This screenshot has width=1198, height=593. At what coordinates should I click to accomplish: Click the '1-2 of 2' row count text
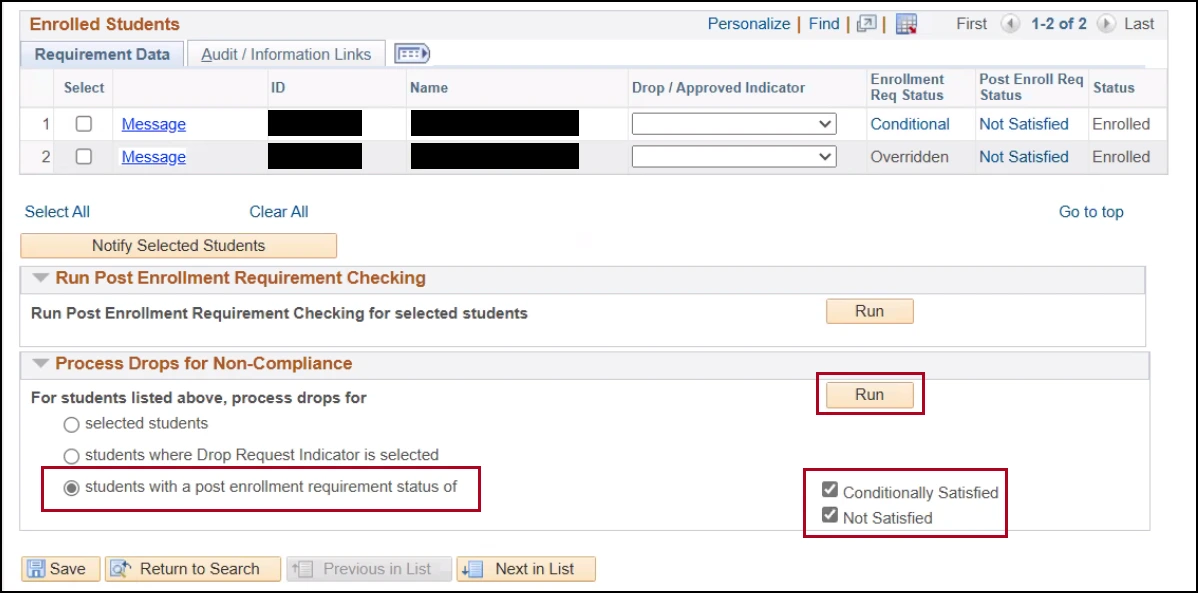[x=1059, y=24]
